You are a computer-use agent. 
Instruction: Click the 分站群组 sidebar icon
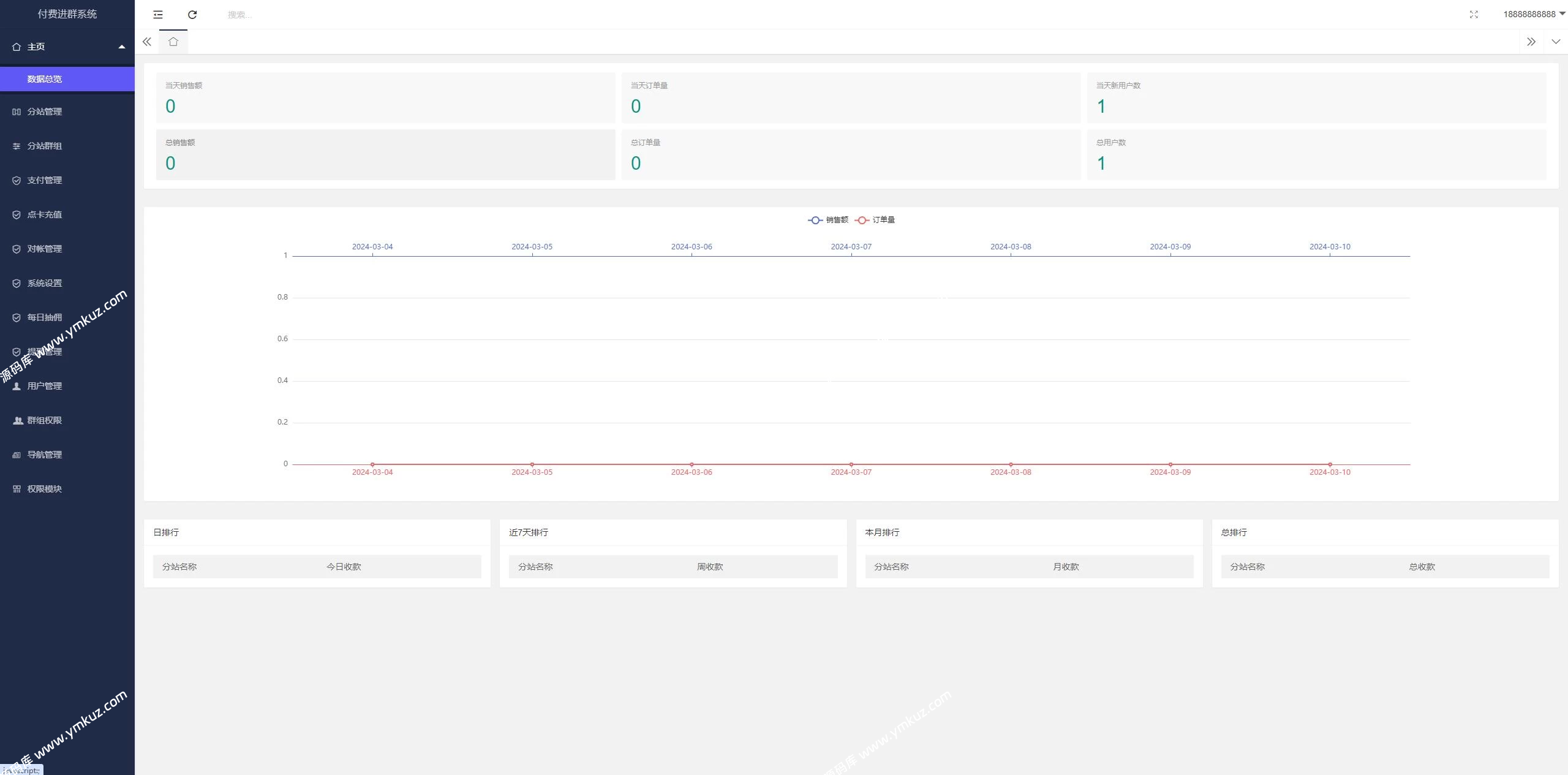17,146
